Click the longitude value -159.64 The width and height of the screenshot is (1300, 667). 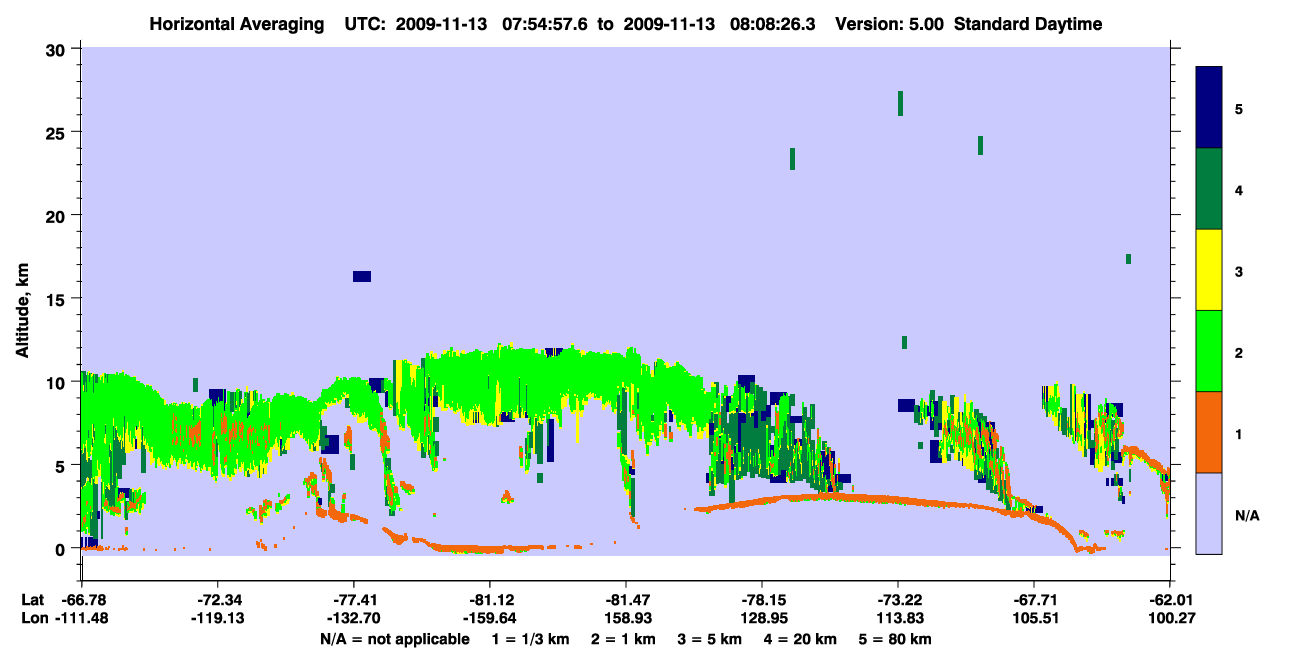point(490,619)
